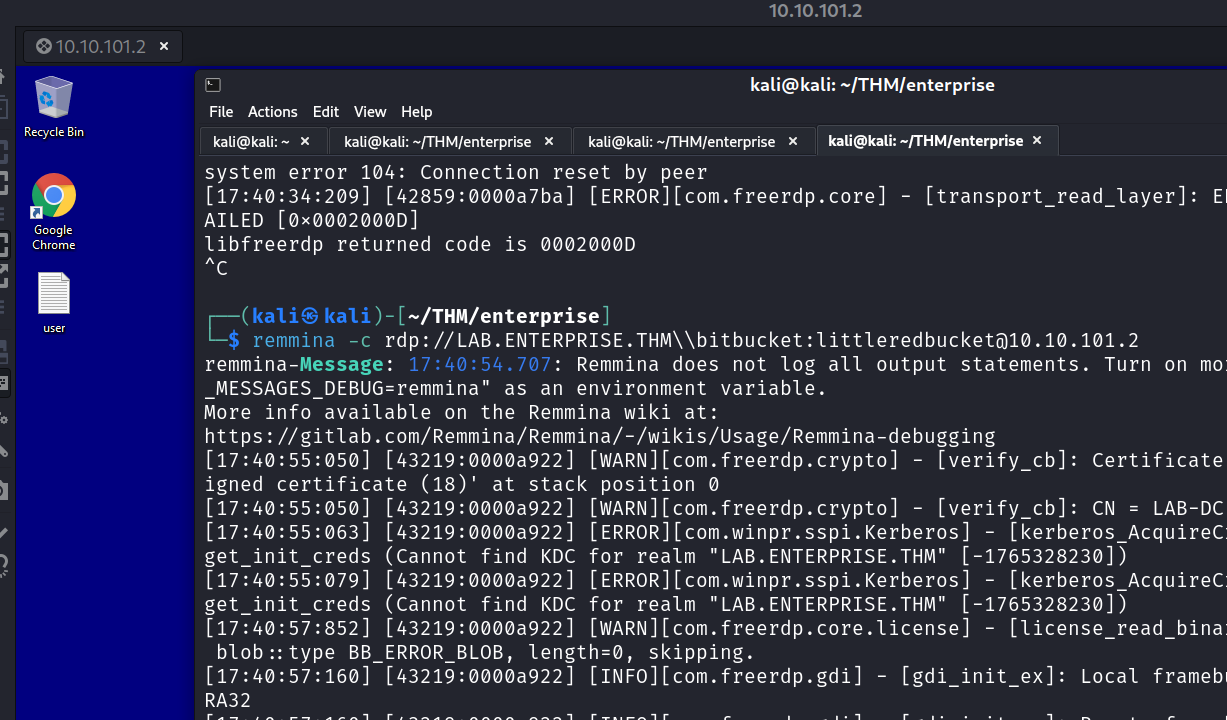1227x720 pixels.
Task: Close the 10.10.101.2 Remmina connection tab
Action: coord(164,46)
